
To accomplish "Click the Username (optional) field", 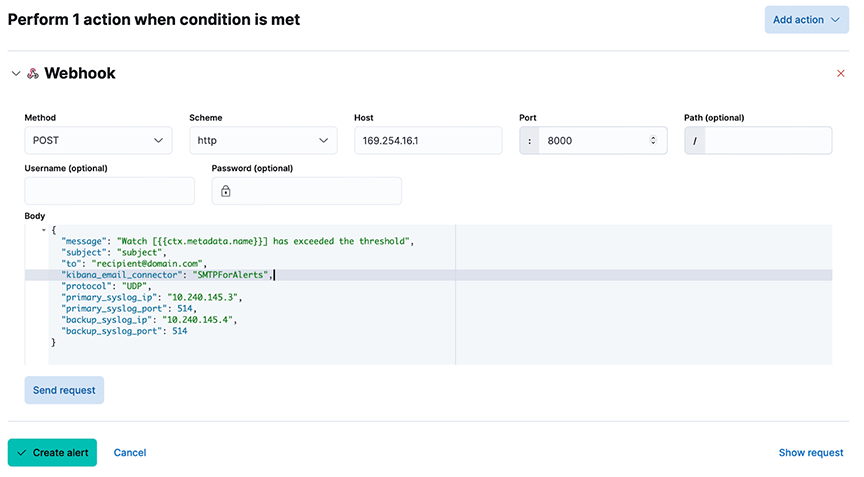I will pos(110,191).
